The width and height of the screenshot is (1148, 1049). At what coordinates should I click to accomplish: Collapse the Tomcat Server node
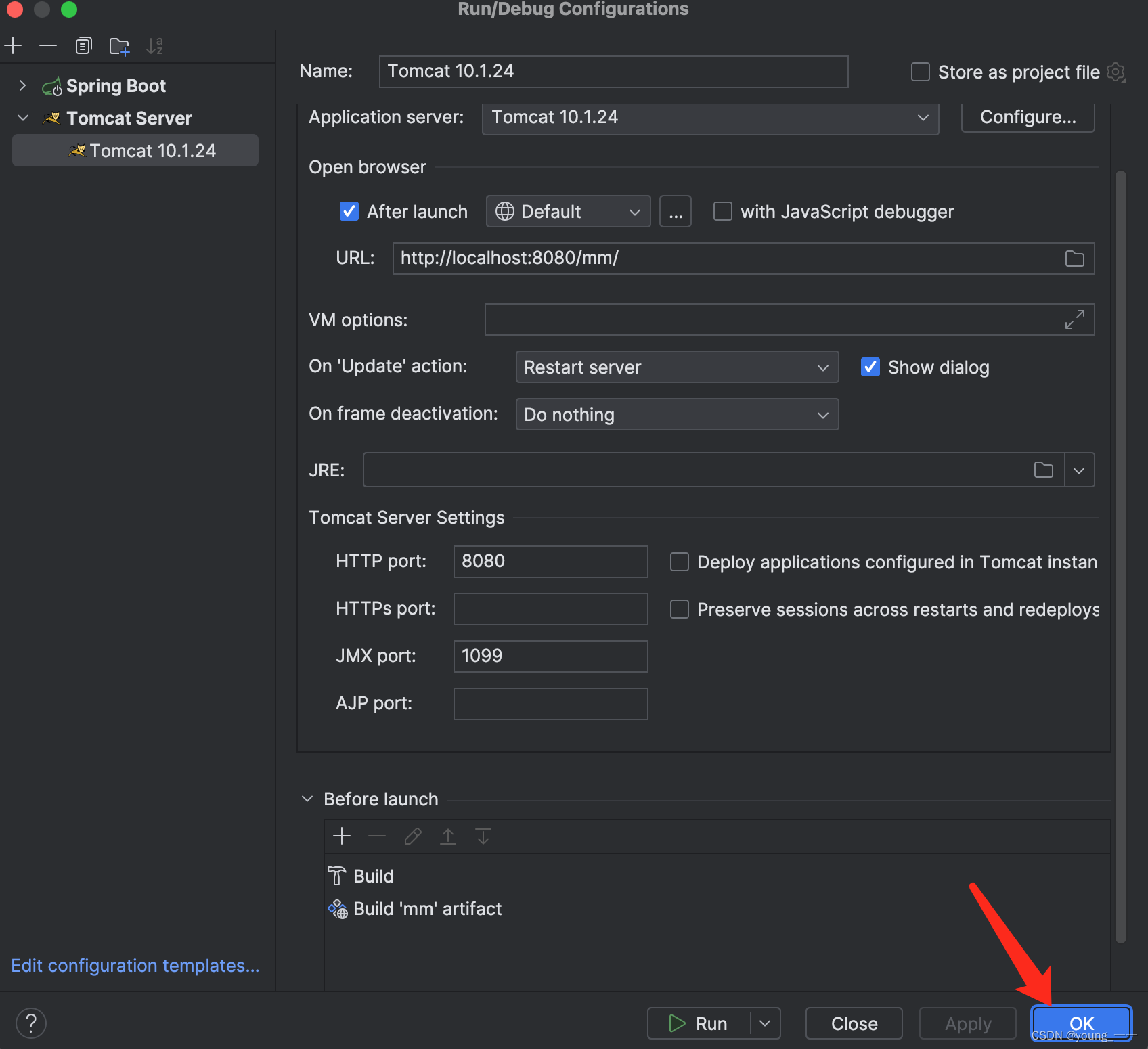[22, 118]
